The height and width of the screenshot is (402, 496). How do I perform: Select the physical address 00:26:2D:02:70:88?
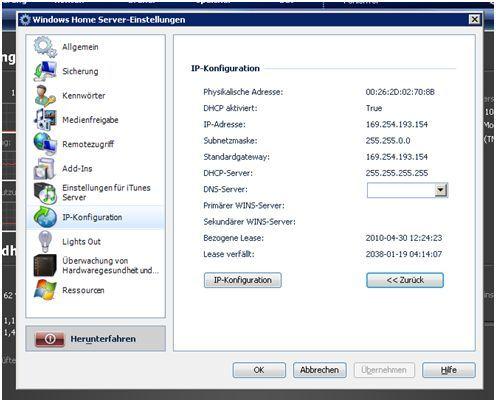(x=400, y=92)
